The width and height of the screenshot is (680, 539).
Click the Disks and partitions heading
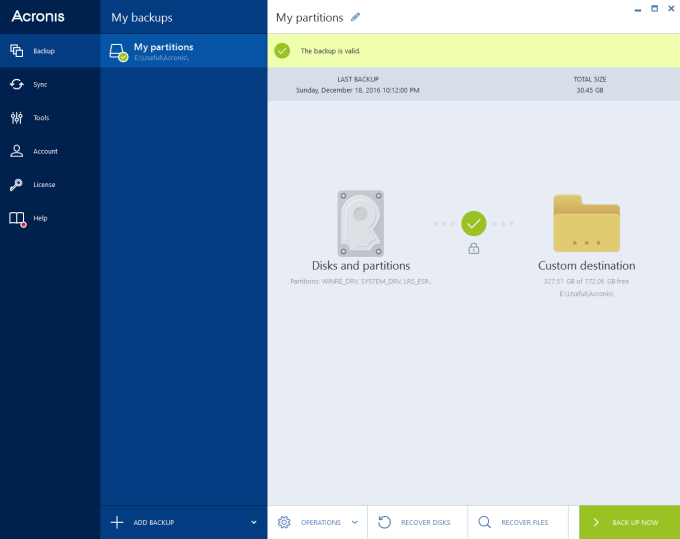point(361,265)
